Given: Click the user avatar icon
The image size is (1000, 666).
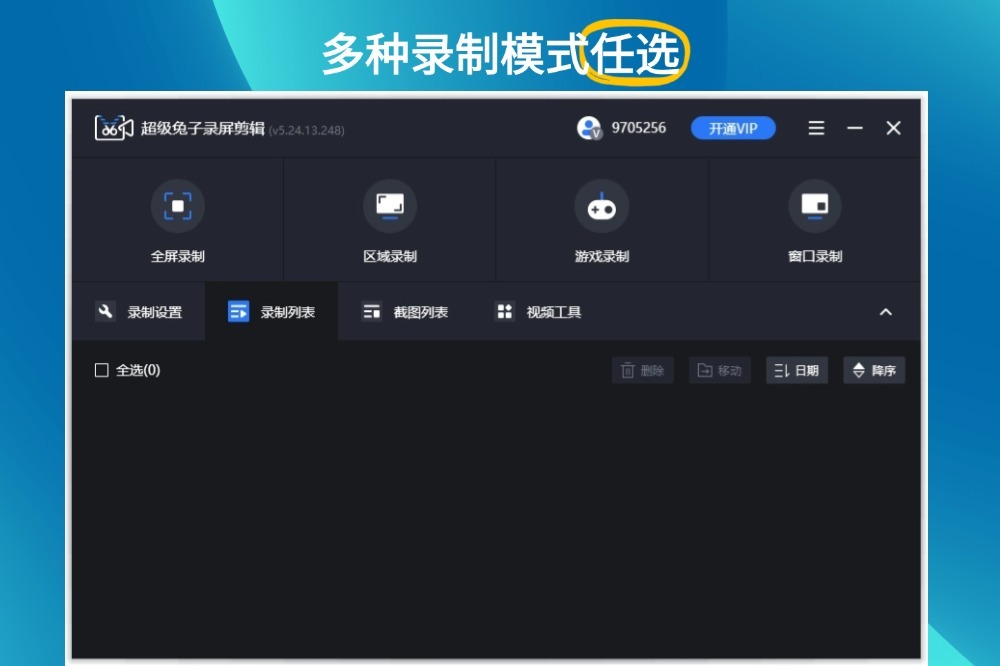Looking at the screenshot, I should 589,128.
